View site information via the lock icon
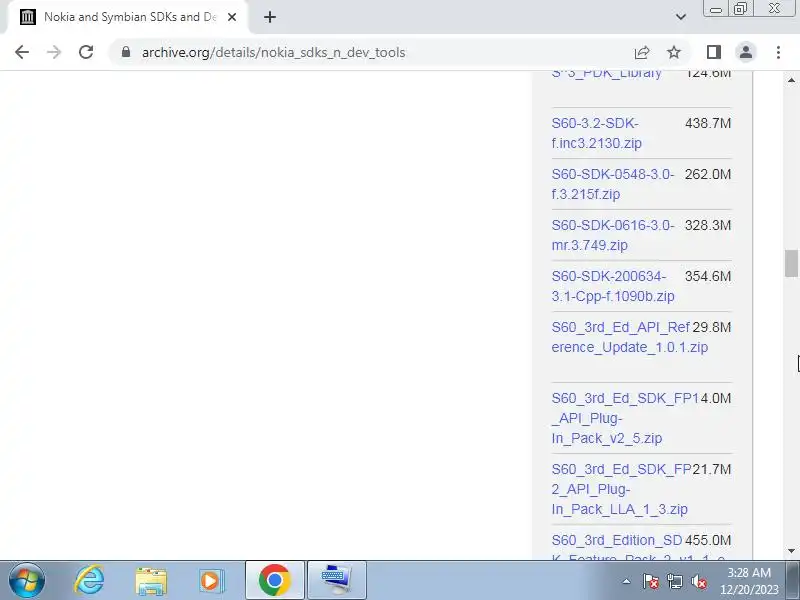 126,52
